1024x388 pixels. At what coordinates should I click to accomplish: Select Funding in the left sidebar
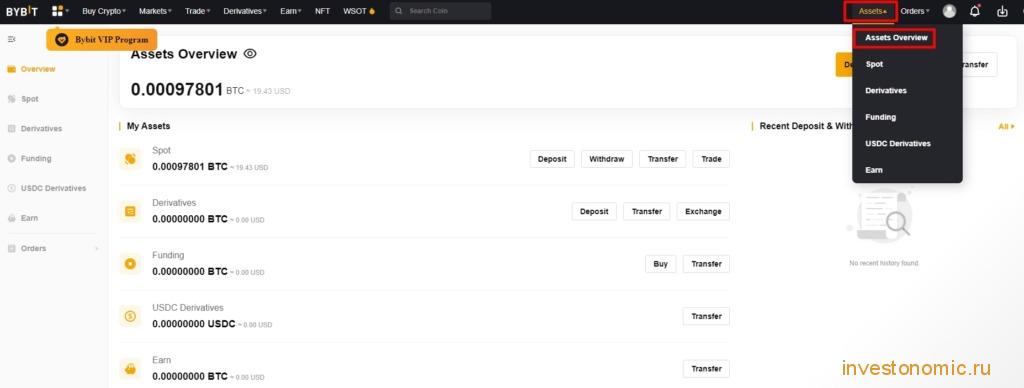click(29, 158)
